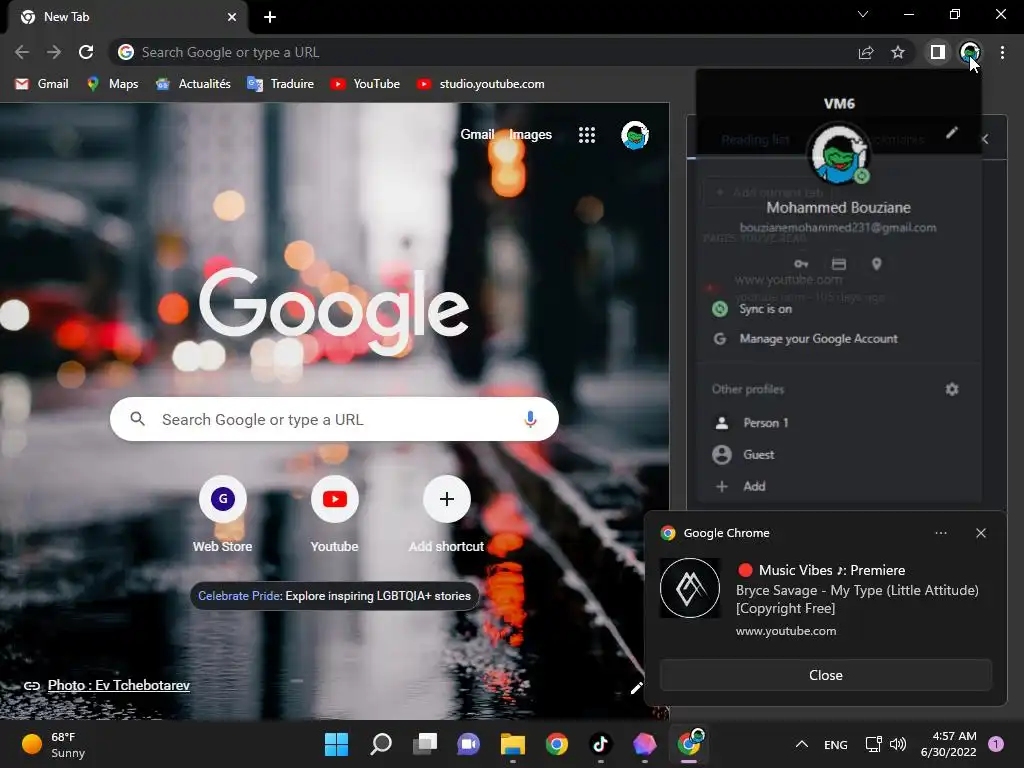Click the browser forward arrow
Screen dimensions: 1024x768
point(54,52)
